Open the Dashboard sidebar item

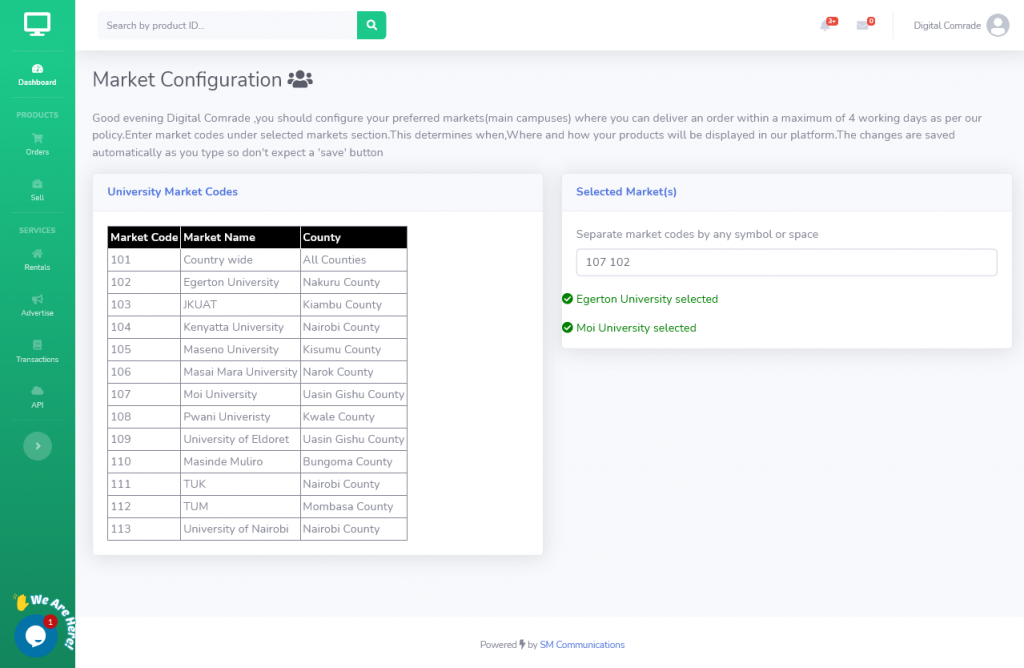click(x=37, y=75)
